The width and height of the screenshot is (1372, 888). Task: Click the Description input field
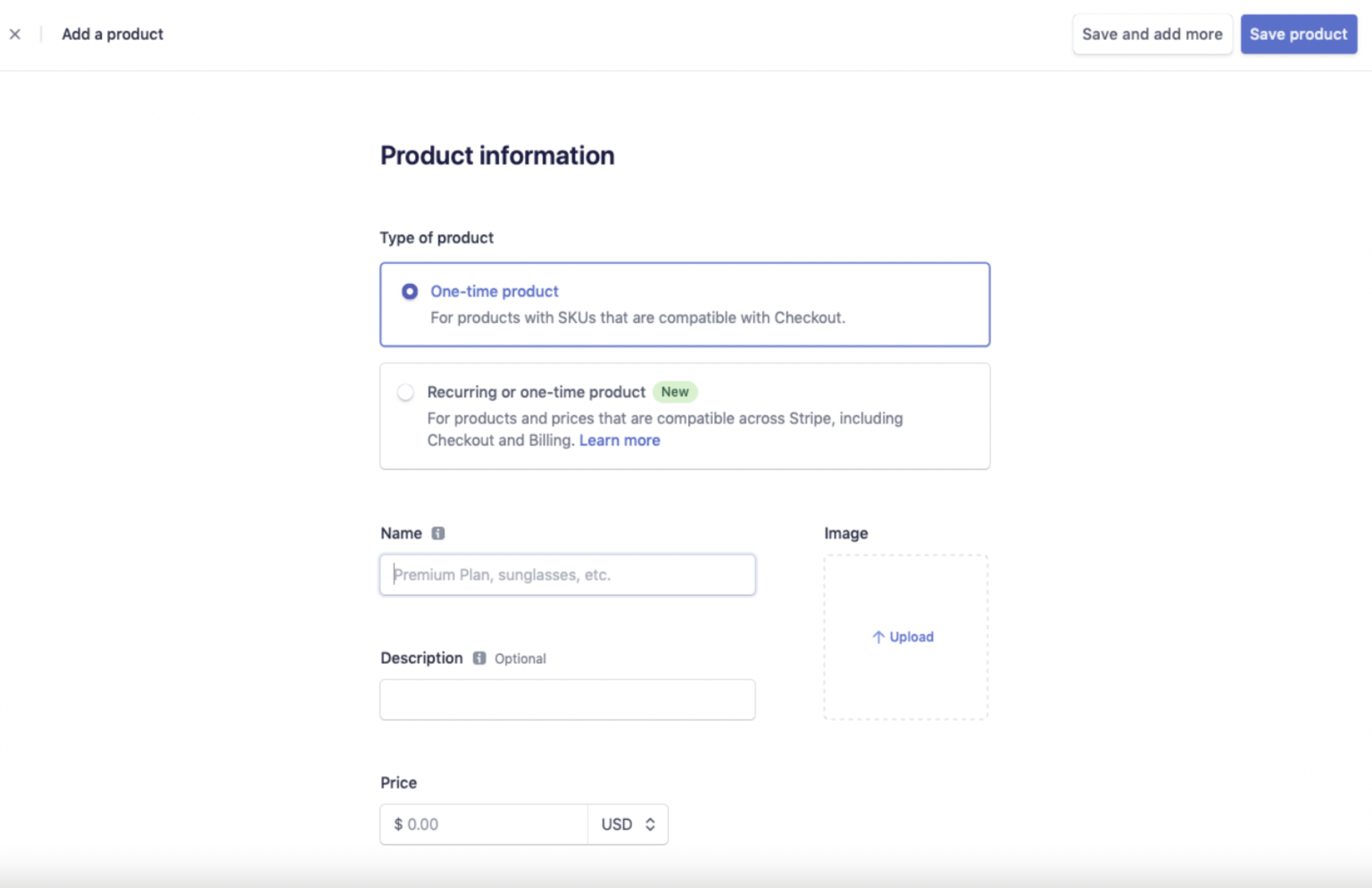coord(566,699)
